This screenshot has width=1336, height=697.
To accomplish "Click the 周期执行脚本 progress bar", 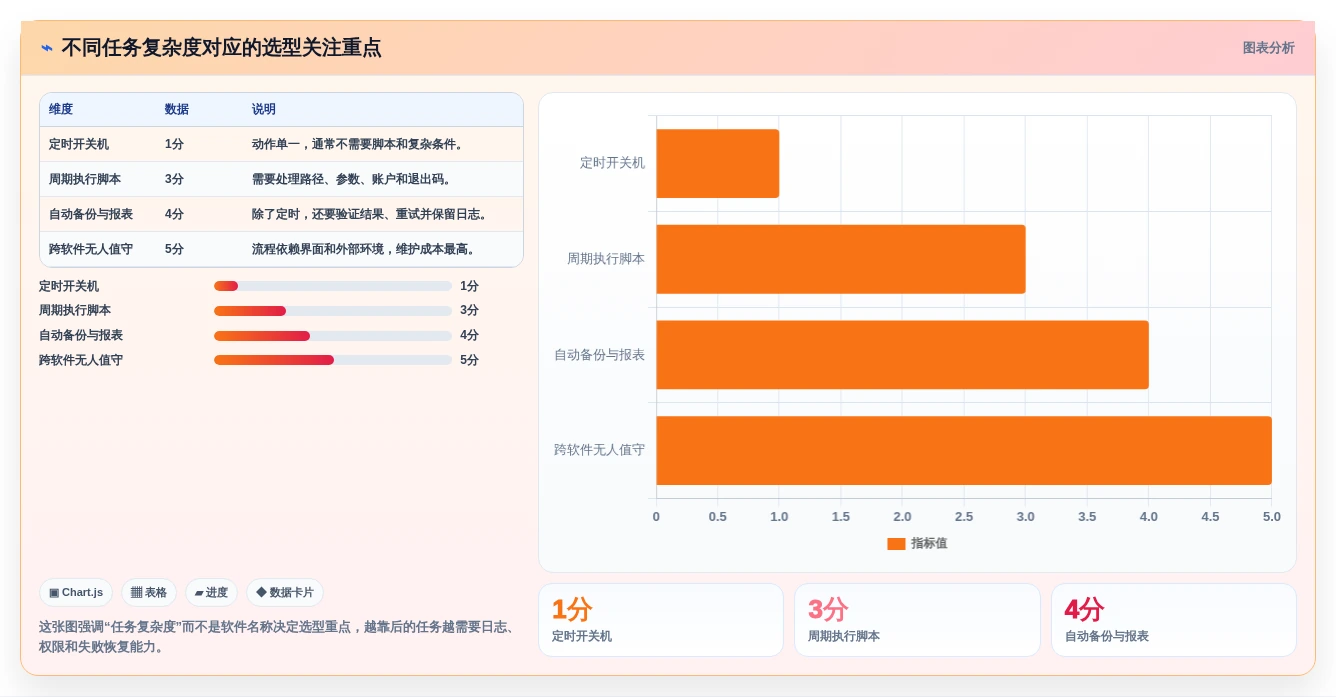I will 333,311.
